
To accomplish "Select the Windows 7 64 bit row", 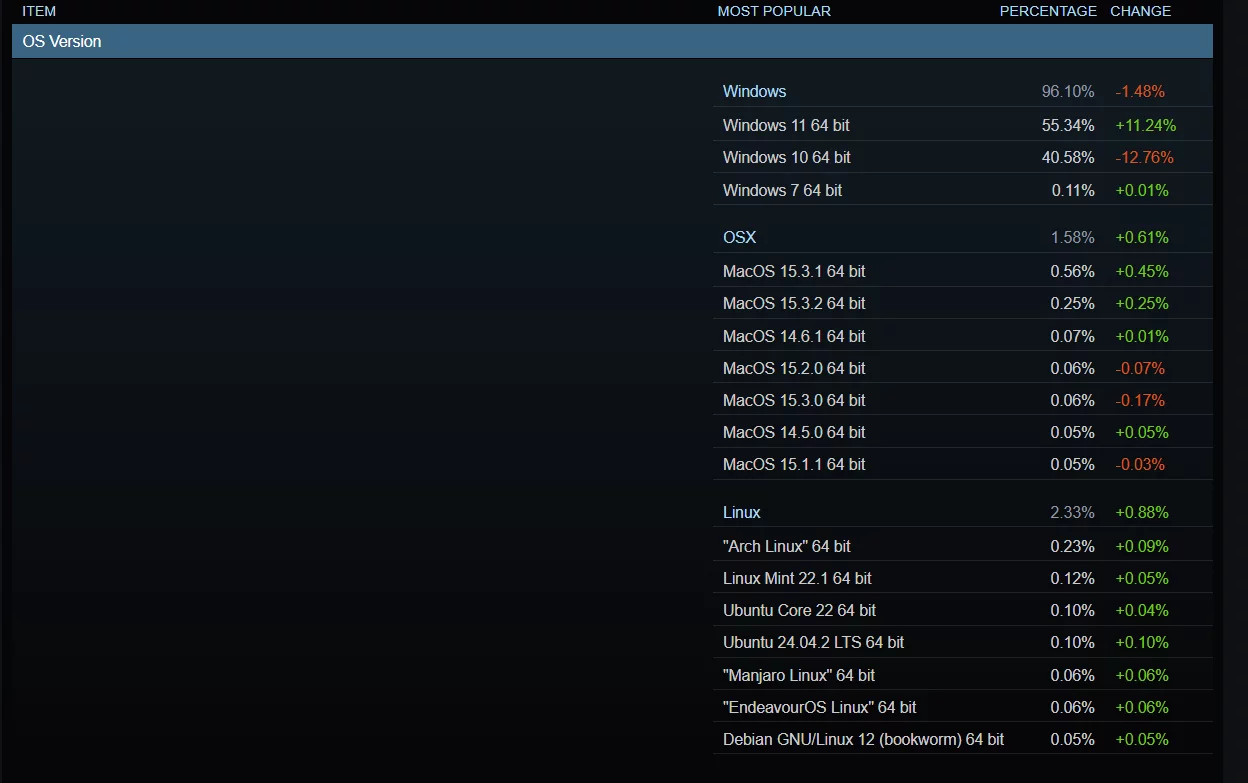I will (963, 190).
